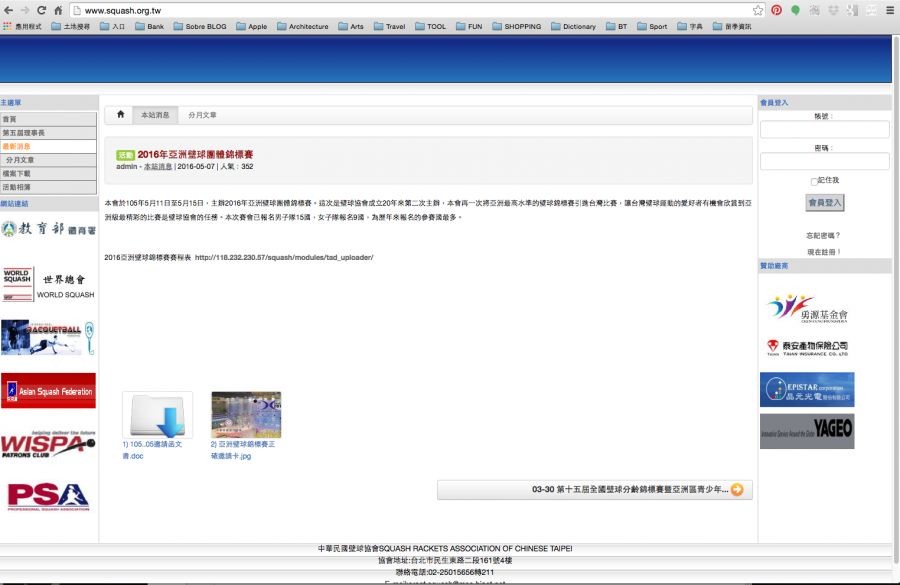This screenshot has height=585, width=900.
Task: Open the Chrome hamburger menu
Action: [889, 10]
